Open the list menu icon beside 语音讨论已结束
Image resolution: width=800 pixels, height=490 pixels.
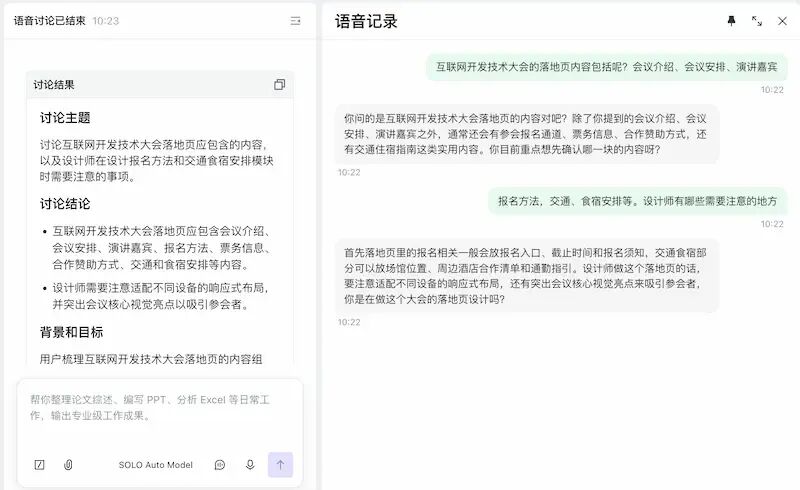[x=295, y=21]
